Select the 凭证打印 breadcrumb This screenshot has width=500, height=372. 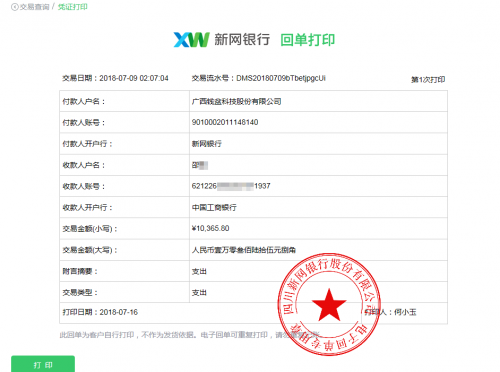[x=73, y=7]
